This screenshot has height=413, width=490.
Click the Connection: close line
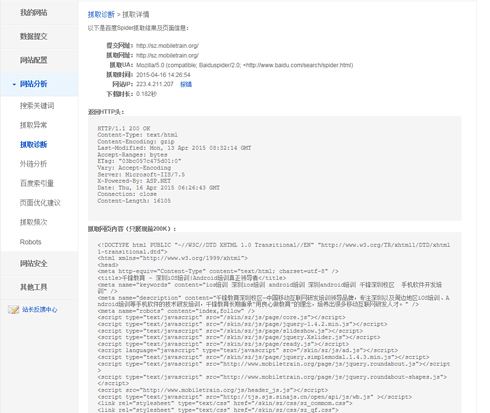127,194
